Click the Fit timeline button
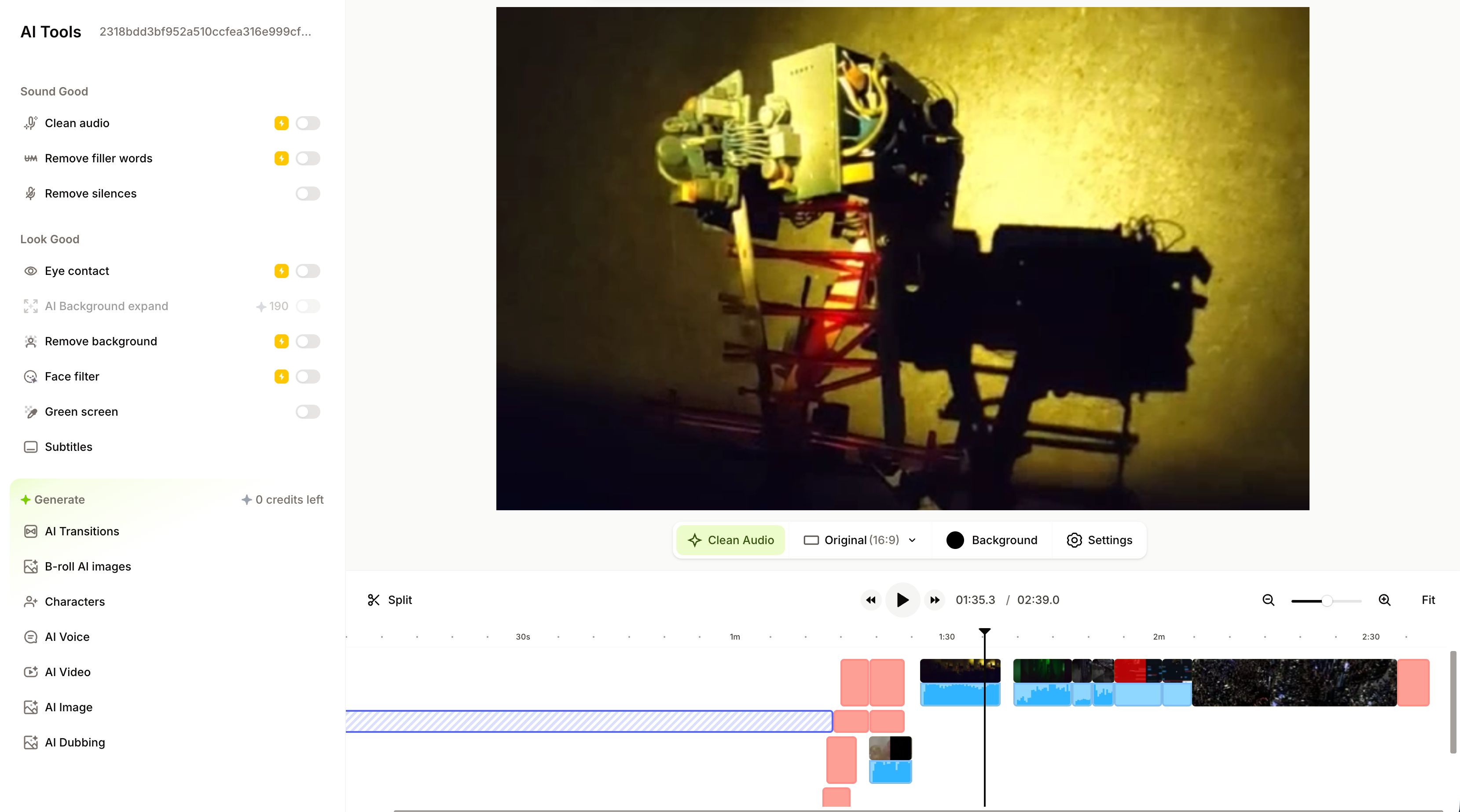The width and height of the screenshot is (1460, 812). pyautogui.click(x=1428, y=600)
